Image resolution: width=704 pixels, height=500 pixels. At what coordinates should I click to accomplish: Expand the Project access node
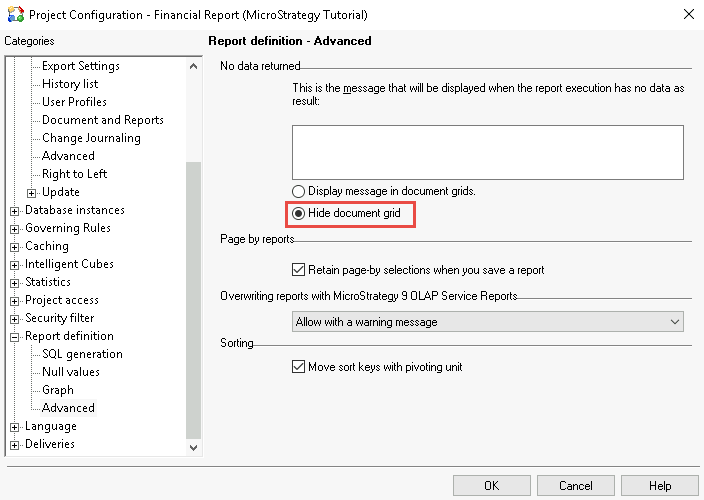[14, 301]
